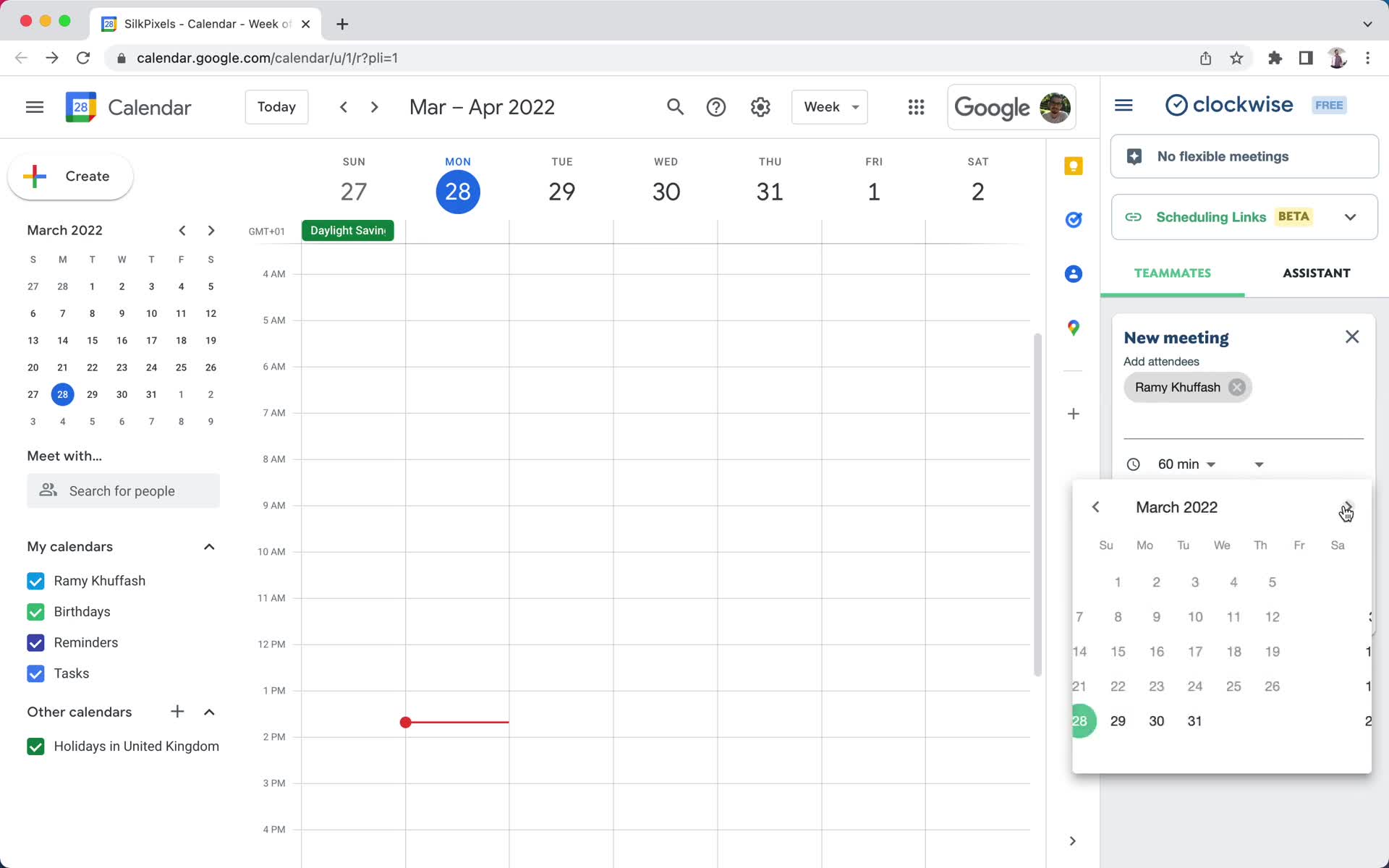Screen dimensions: 1389x868
Task: Pick day 31 in Clockwise date picker
Action: click(1195, 721)
